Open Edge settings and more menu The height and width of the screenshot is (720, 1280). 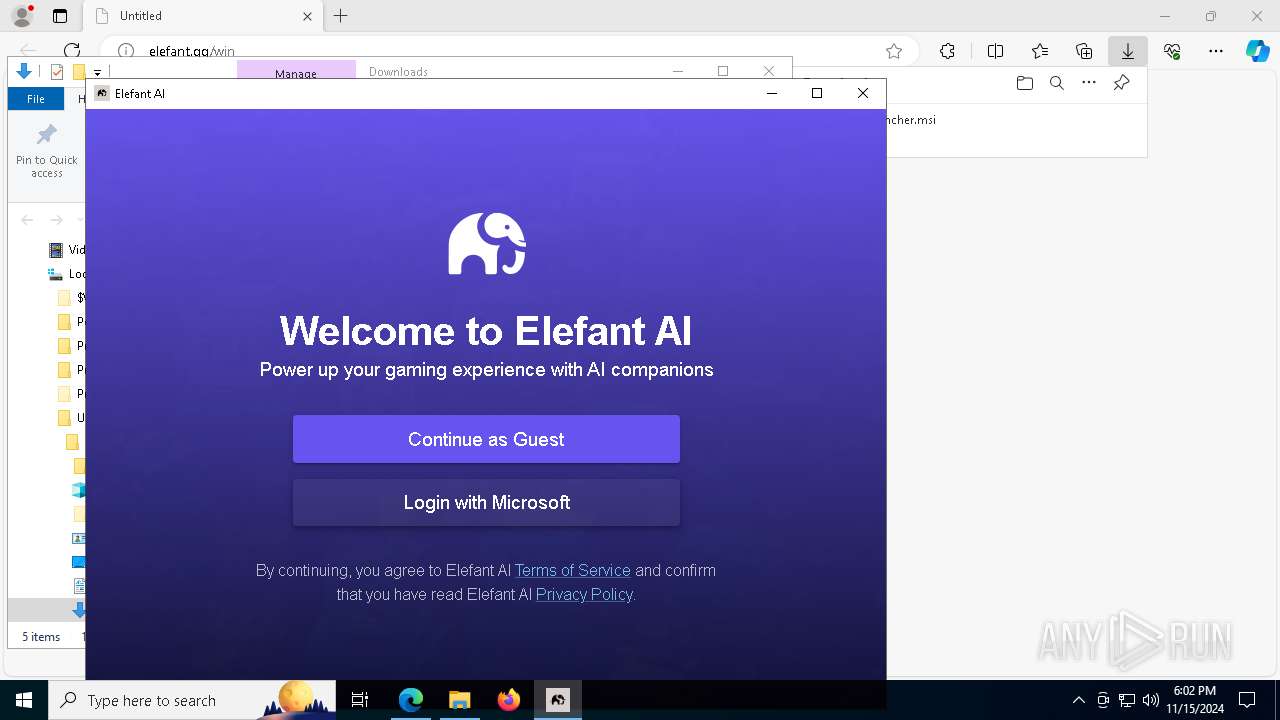coord(1216,51)
